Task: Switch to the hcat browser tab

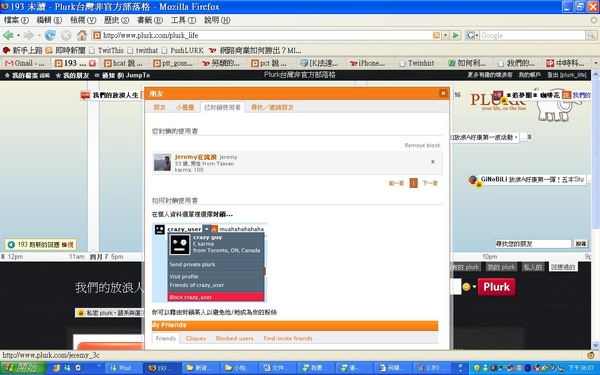Action: (123, 63)
